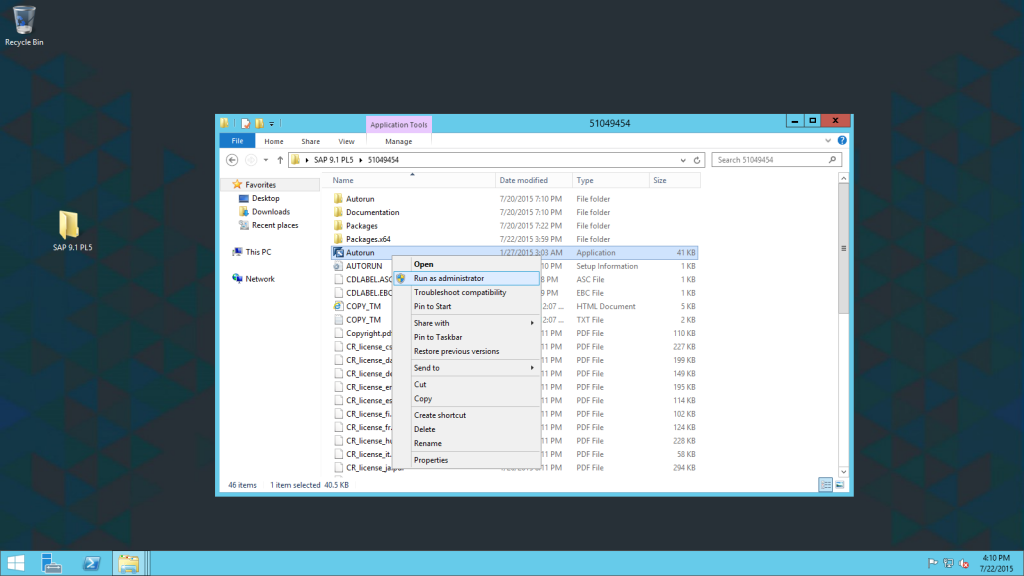This screenshot has width=1024, height=576.
Task: Choose Open from the context menu
Action: pyautogui.click(x=423, y=264)
